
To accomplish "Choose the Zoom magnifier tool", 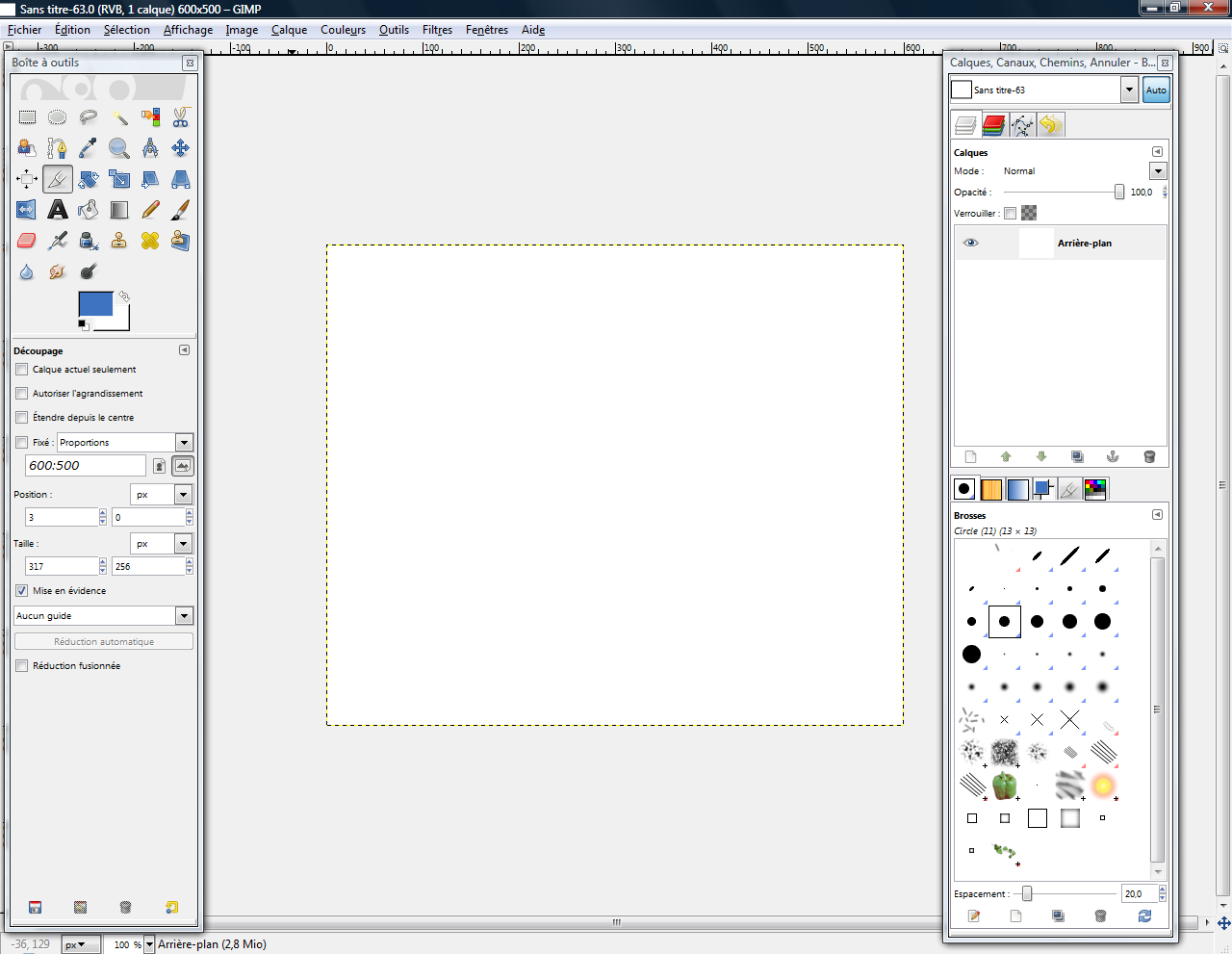I will (118, 148).
